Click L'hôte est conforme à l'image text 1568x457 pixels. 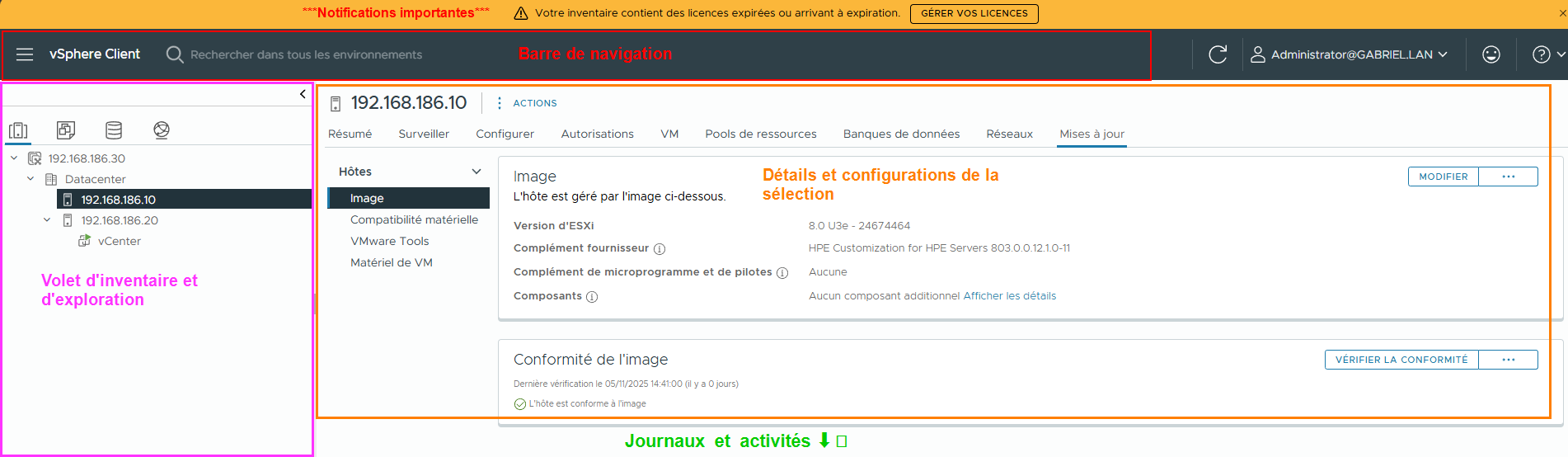pyautogui.click(x=587, y=404)
